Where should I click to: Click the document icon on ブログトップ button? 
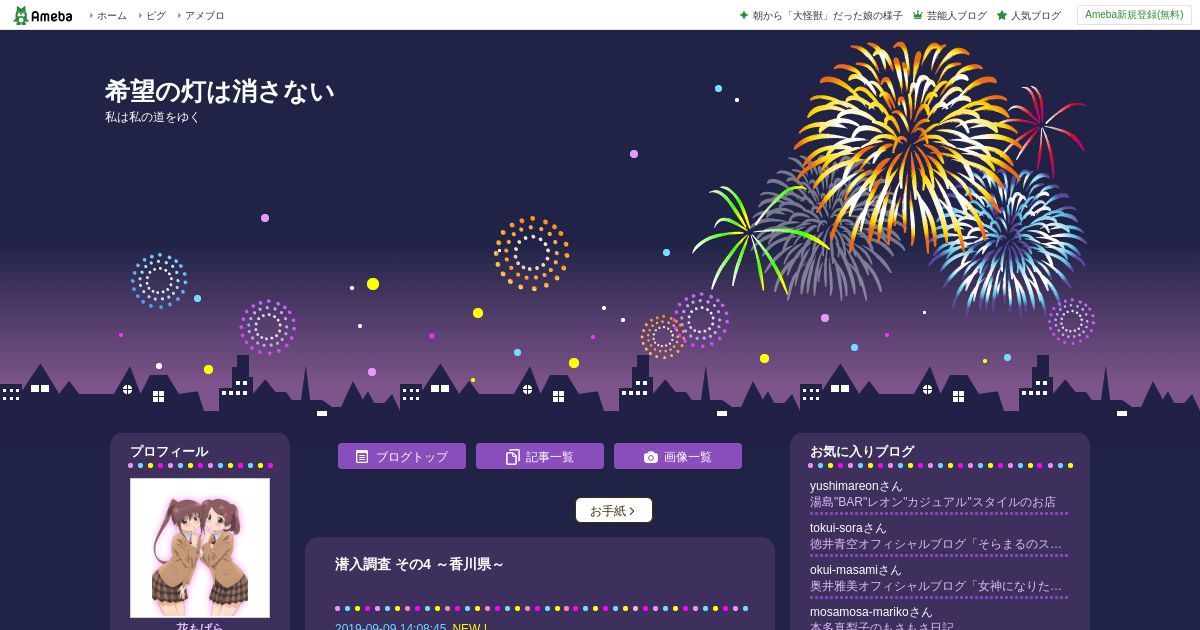click(362, 456)
